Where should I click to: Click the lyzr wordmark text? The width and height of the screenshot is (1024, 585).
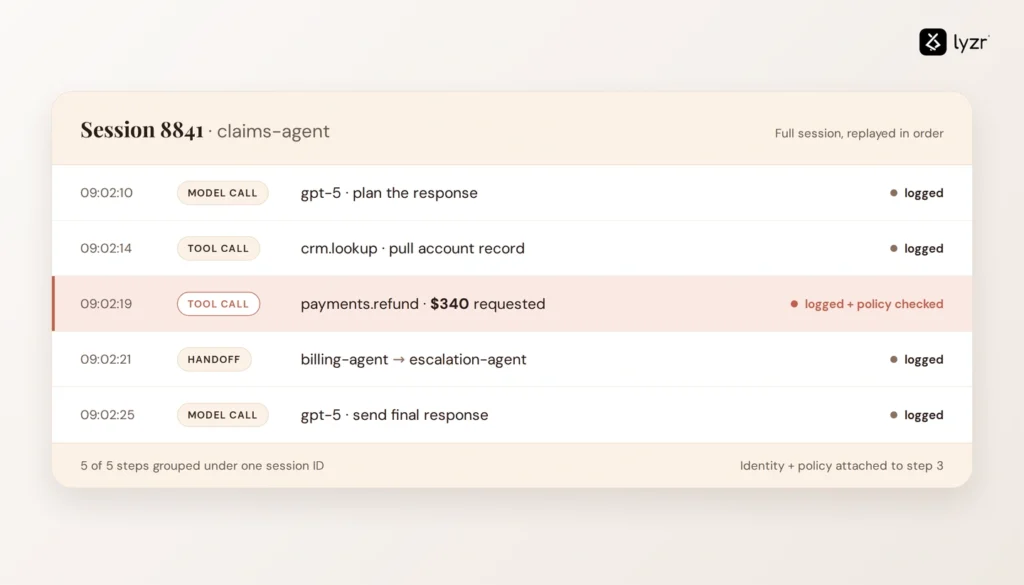pos(971,43)
